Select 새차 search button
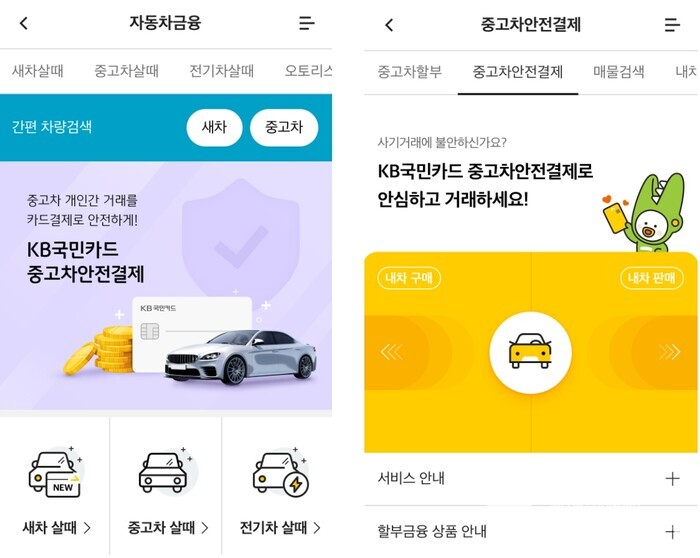The width and height of the screenshot is (700, 558). click(214, 127)
